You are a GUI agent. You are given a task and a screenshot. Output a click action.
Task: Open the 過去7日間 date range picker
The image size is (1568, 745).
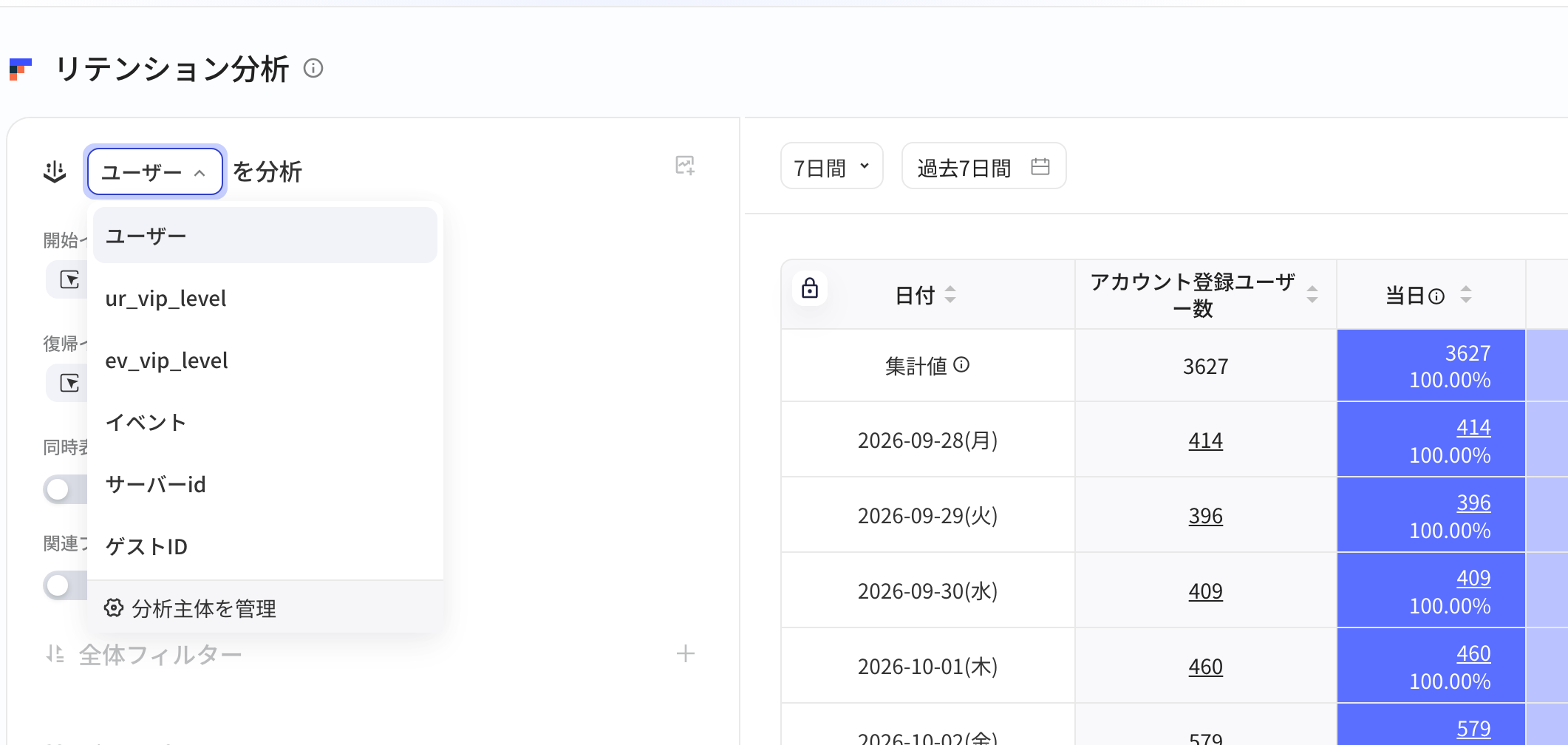[x=984, y=166]
